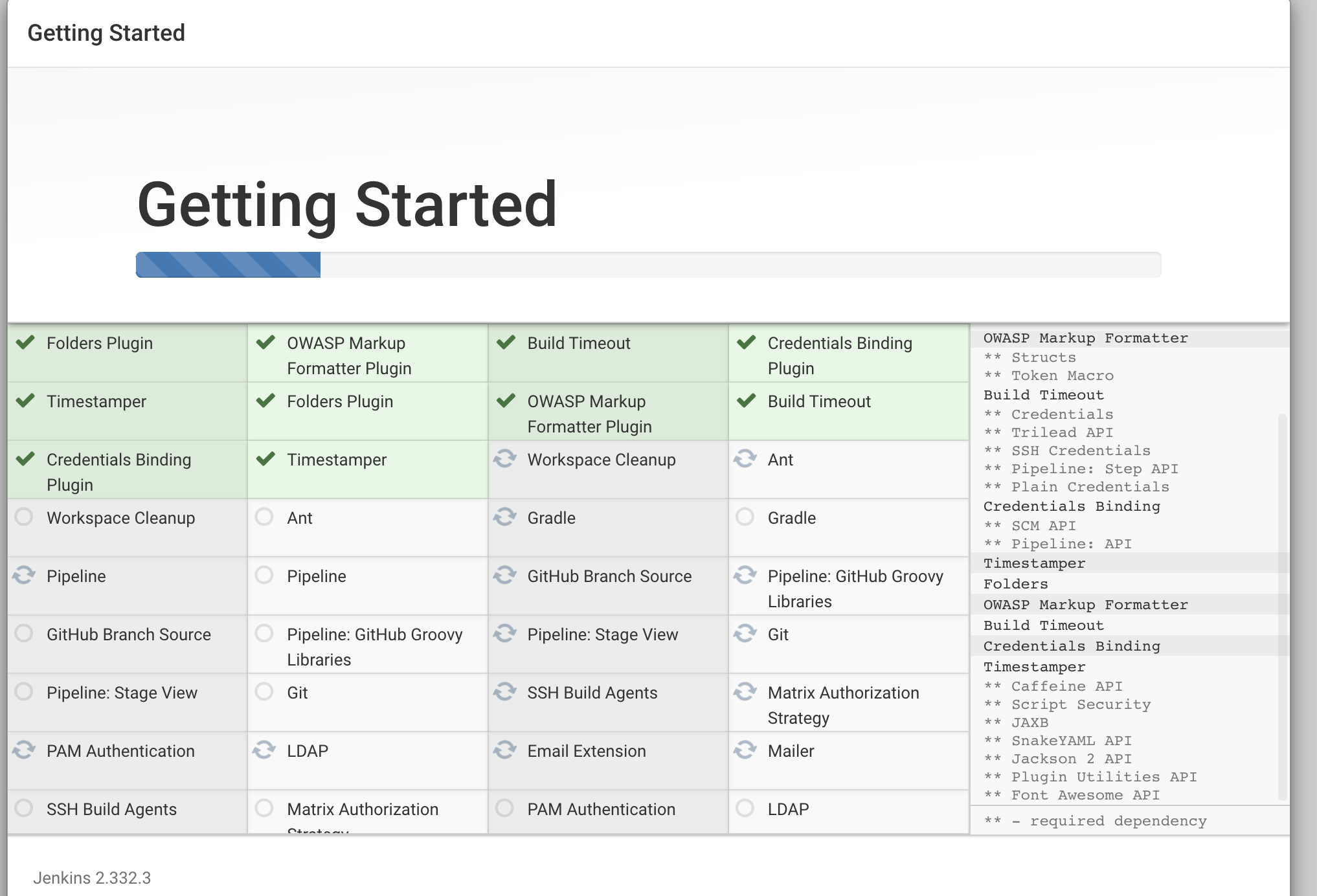Click the checkmark beside Folders Plugin
The image size is (1317, 896).
coord(26,342)
